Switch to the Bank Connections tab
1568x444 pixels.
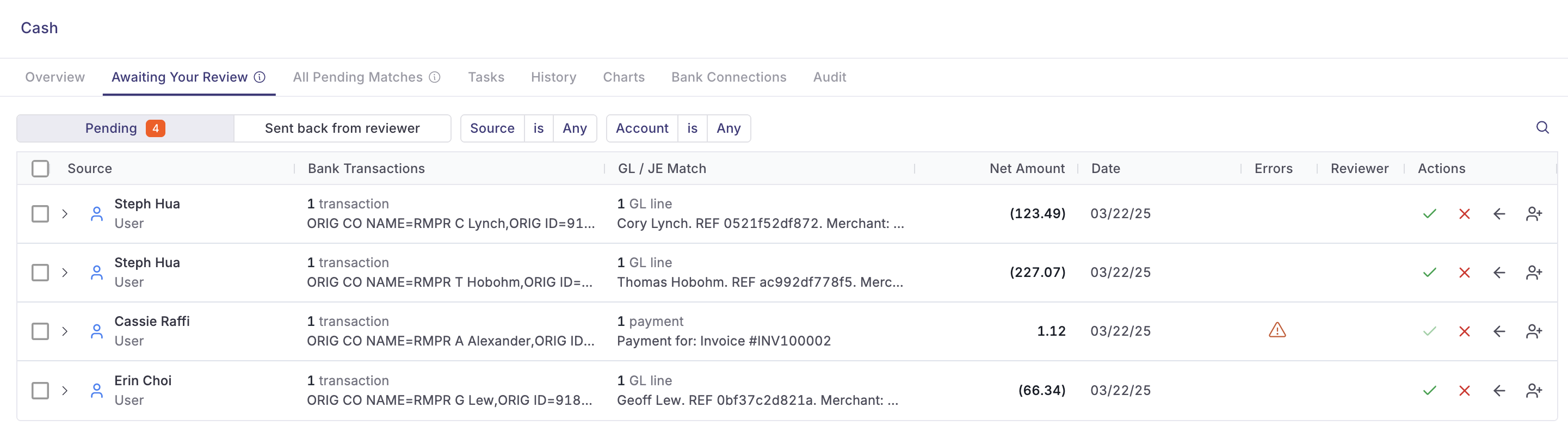[729, 77]
